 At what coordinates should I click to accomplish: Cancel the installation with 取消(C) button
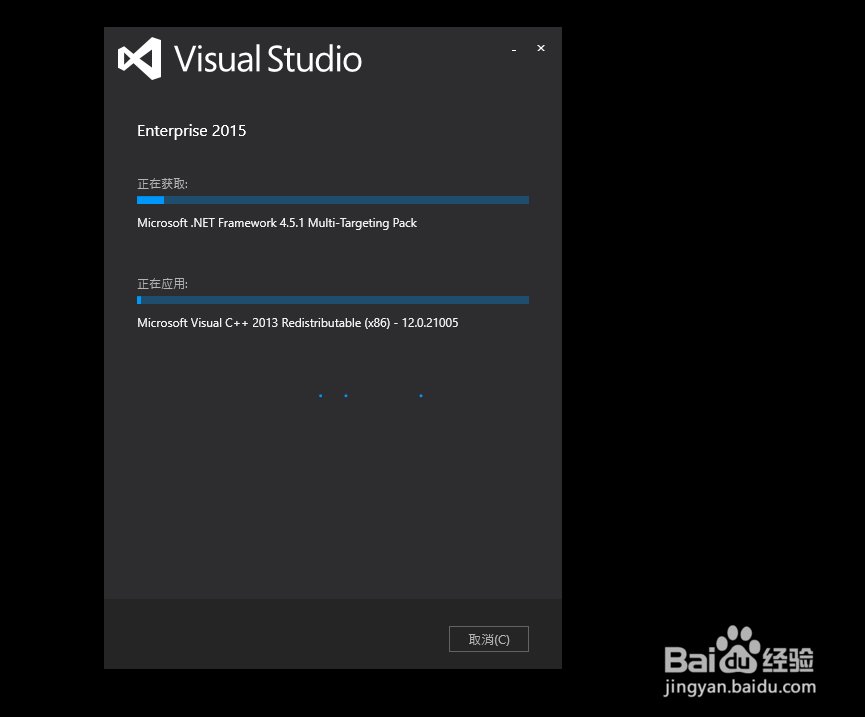[489, 639]
